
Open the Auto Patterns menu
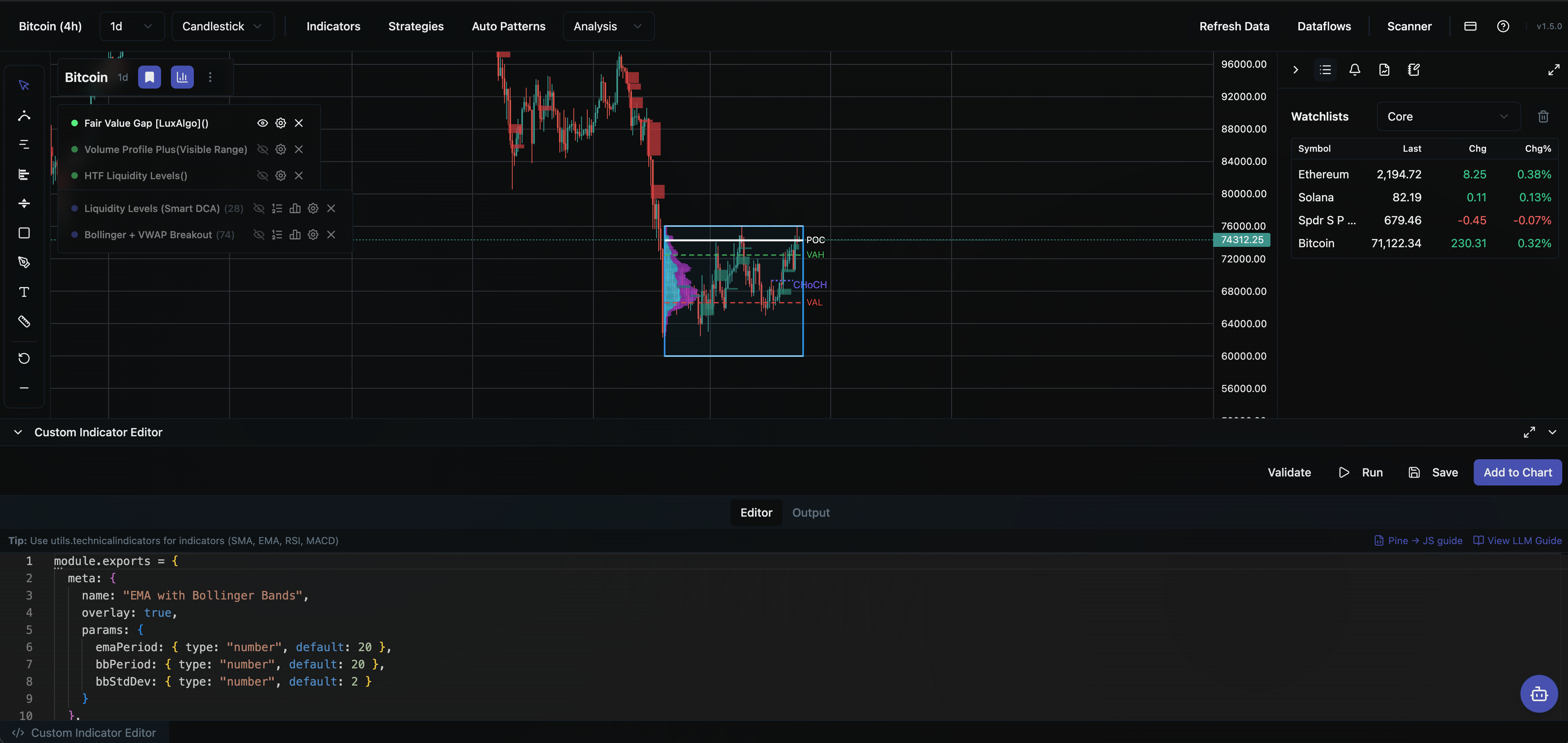pyautogui.click(x=509, y=26)
